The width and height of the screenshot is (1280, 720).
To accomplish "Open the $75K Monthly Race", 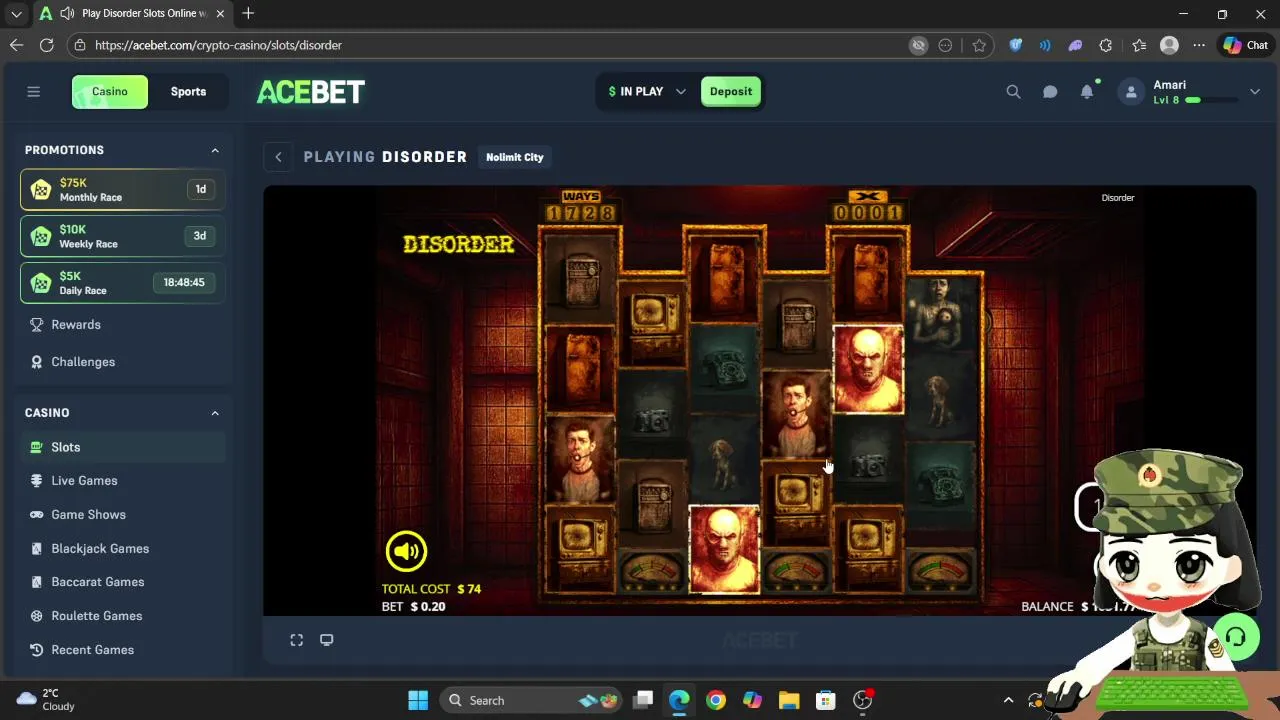I will 122,190.
